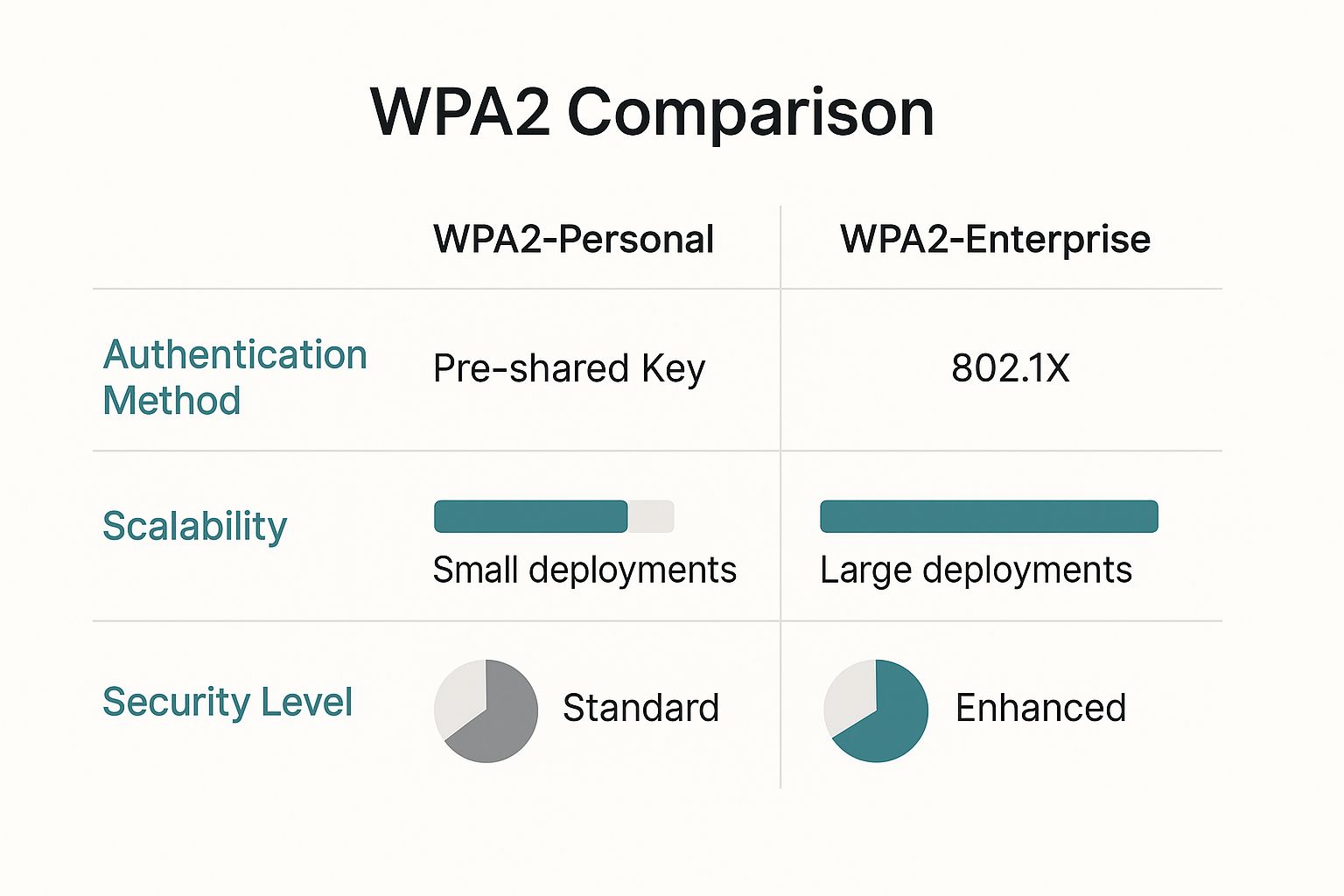Click the Small deployments caption
The image size is (1344, 896).
point(584,570)
